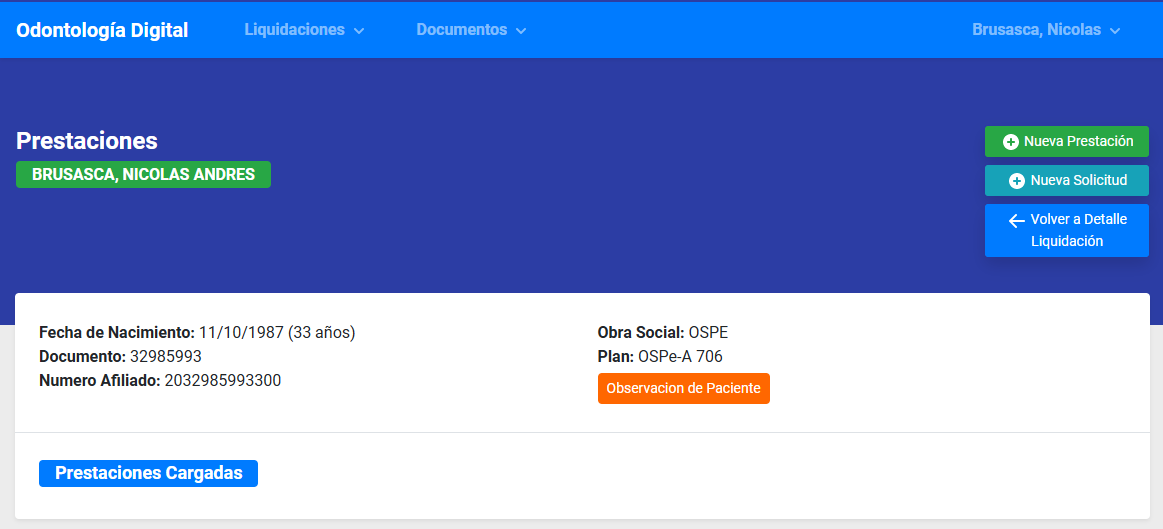Screen dimensions: 1163x529
Task: Expand the Liquidaciones chevron arrow
Action: click(x=359, y=31)
